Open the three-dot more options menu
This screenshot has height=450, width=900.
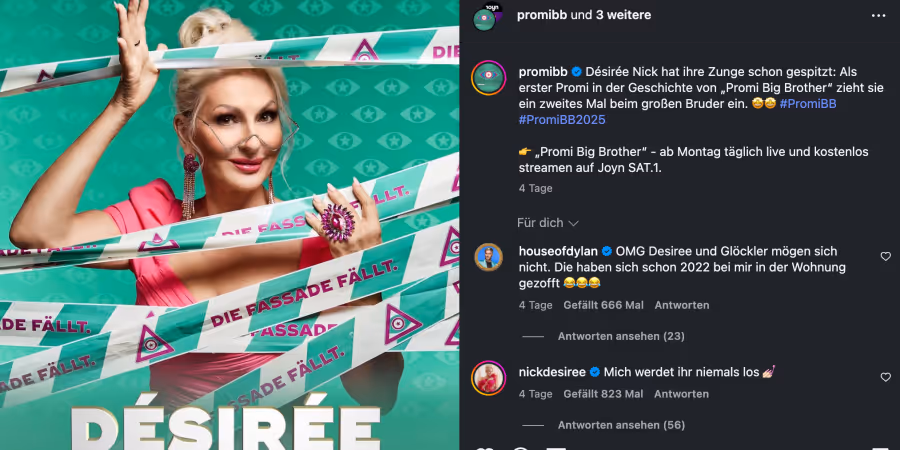[878, 15]
